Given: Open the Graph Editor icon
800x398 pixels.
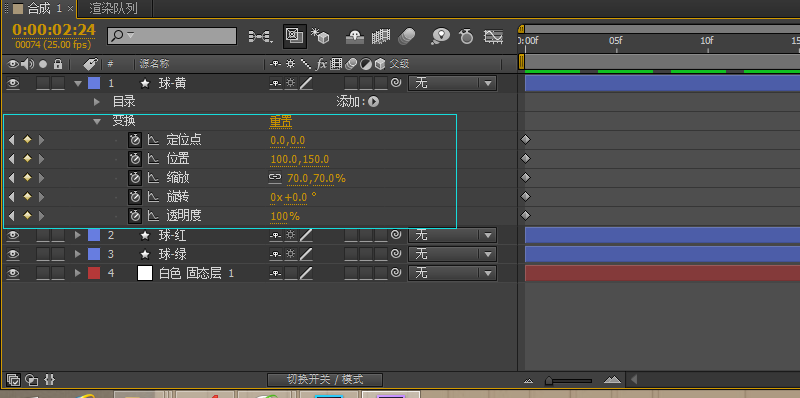Looking at the screenshot, I should point(493,36).
